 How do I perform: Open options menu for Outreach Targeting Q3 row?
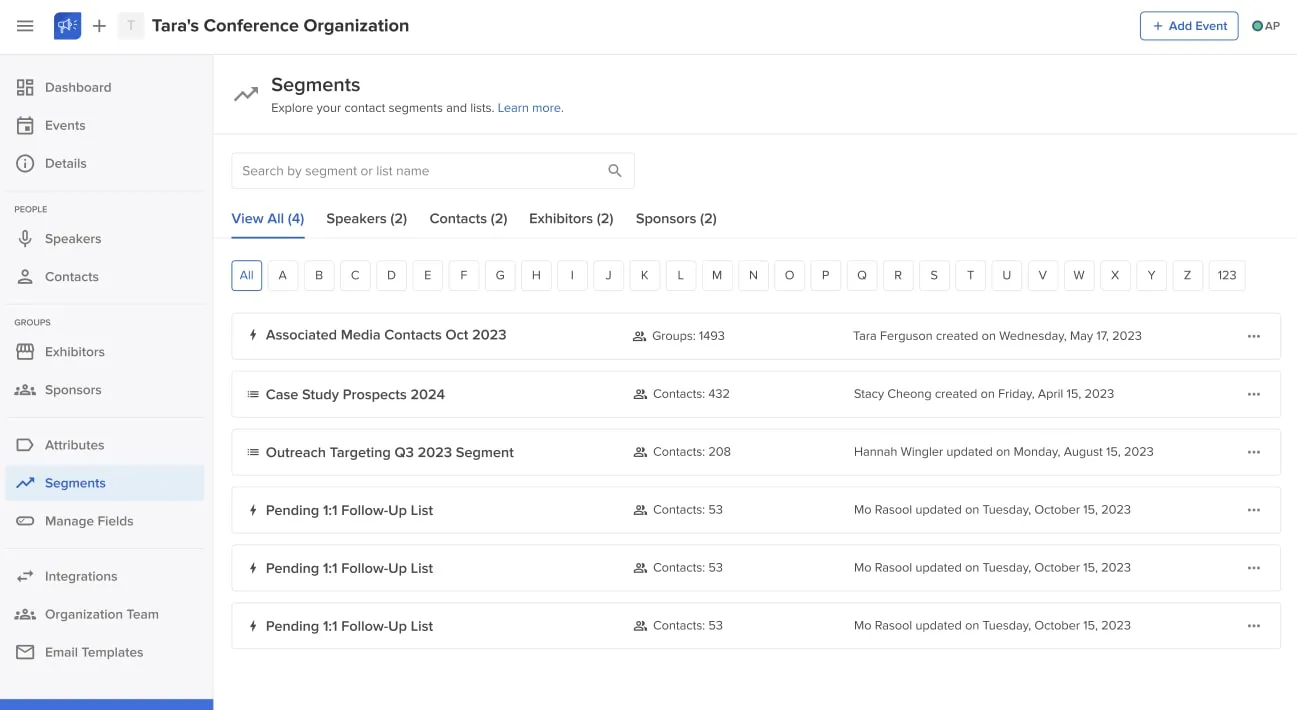click(x=1254, y=452)
